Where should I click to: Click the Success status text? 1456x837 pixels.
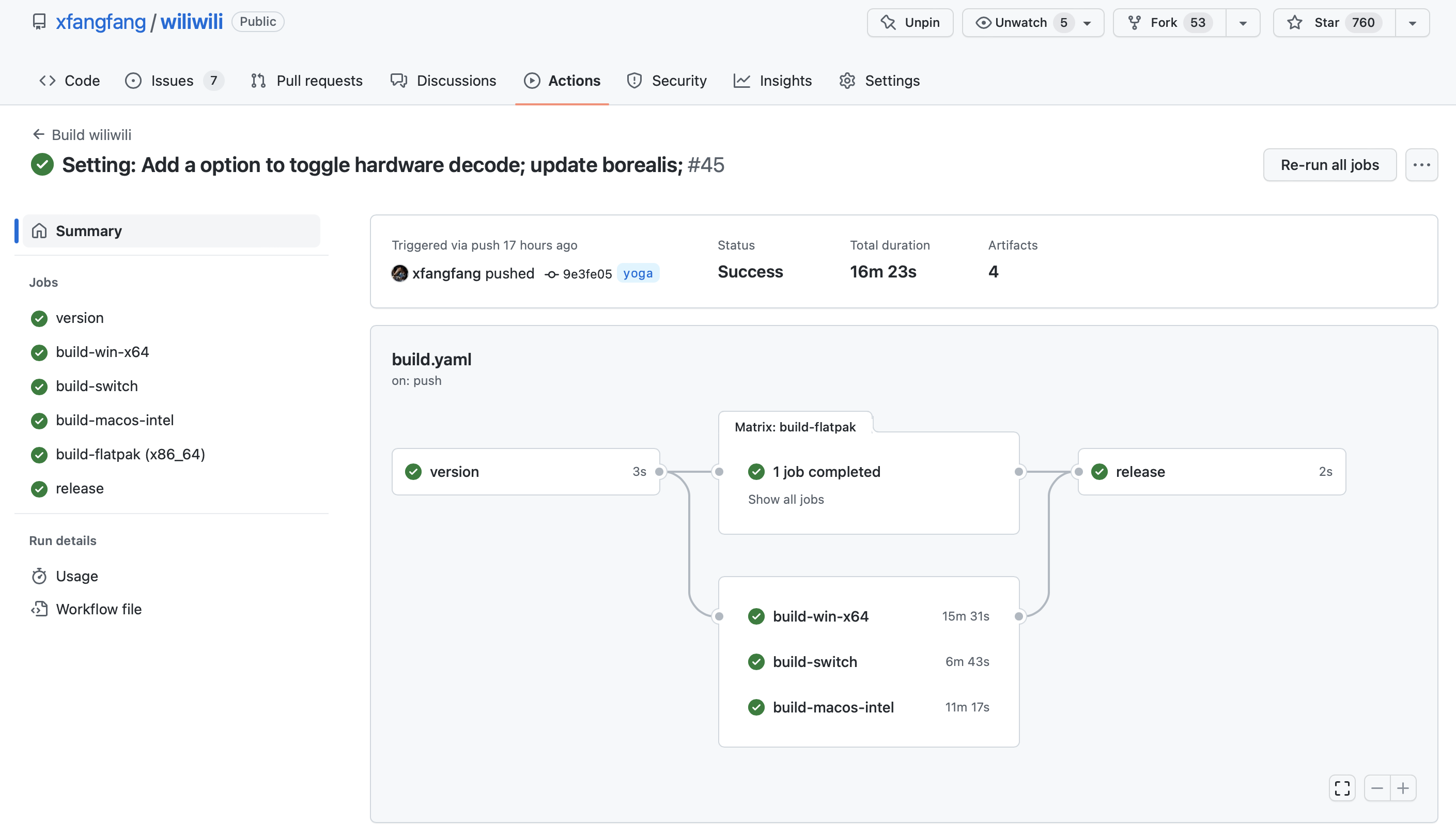point(750,271)
